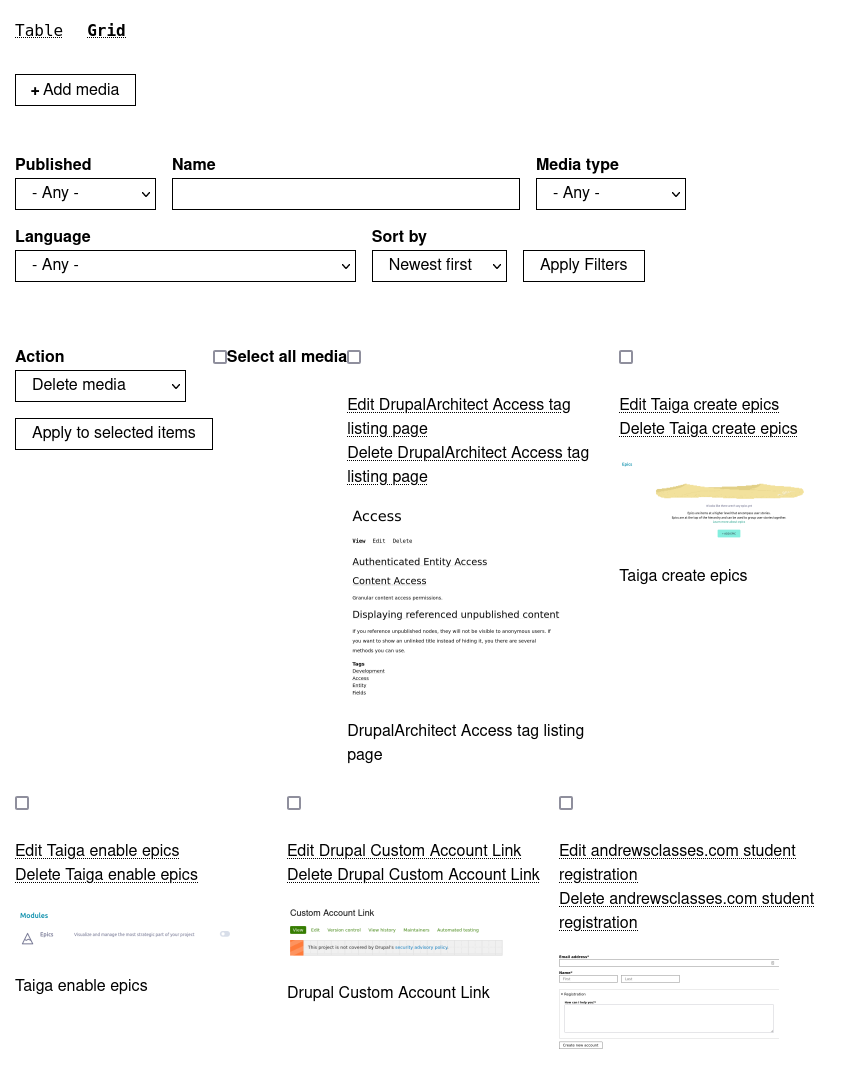Open the Action dropdown menu
The height and width of the screenshot is (1065, 860).
tap(100, 385)
